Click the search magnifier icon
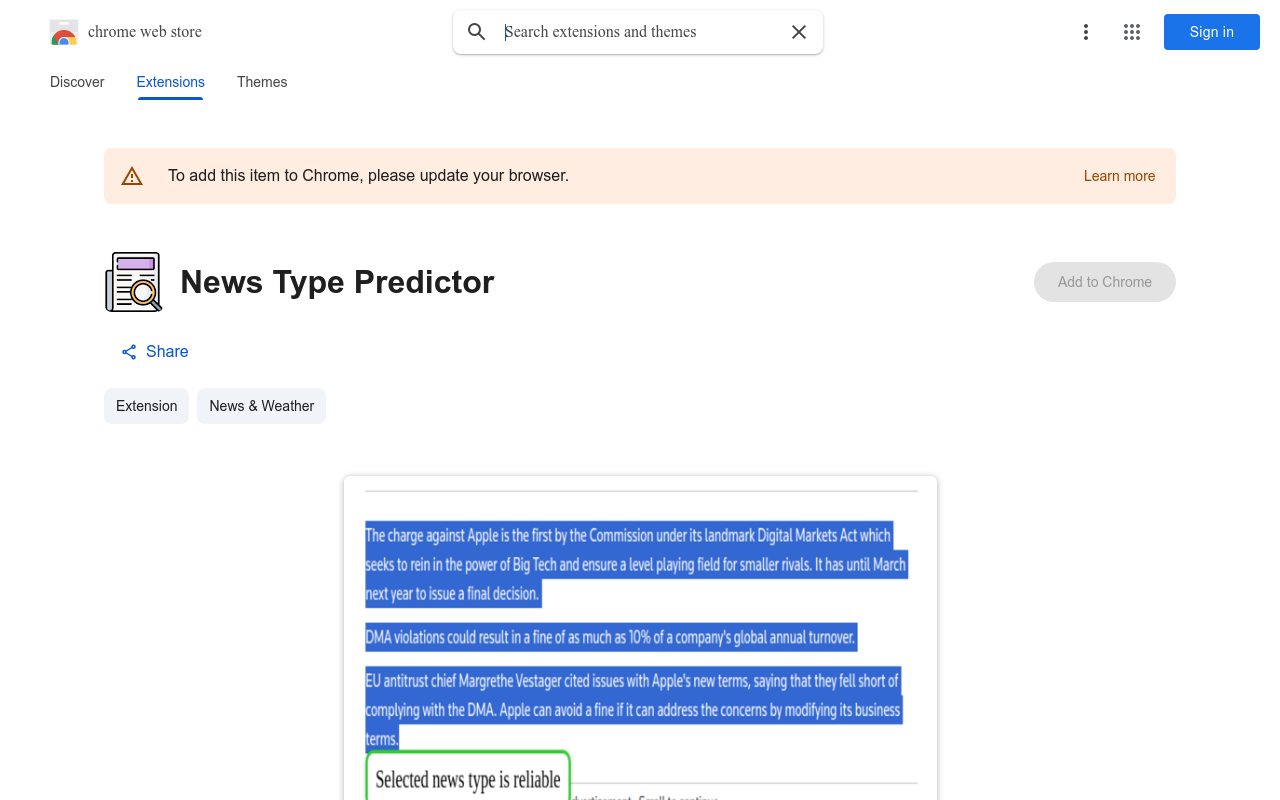 point(477,32)
